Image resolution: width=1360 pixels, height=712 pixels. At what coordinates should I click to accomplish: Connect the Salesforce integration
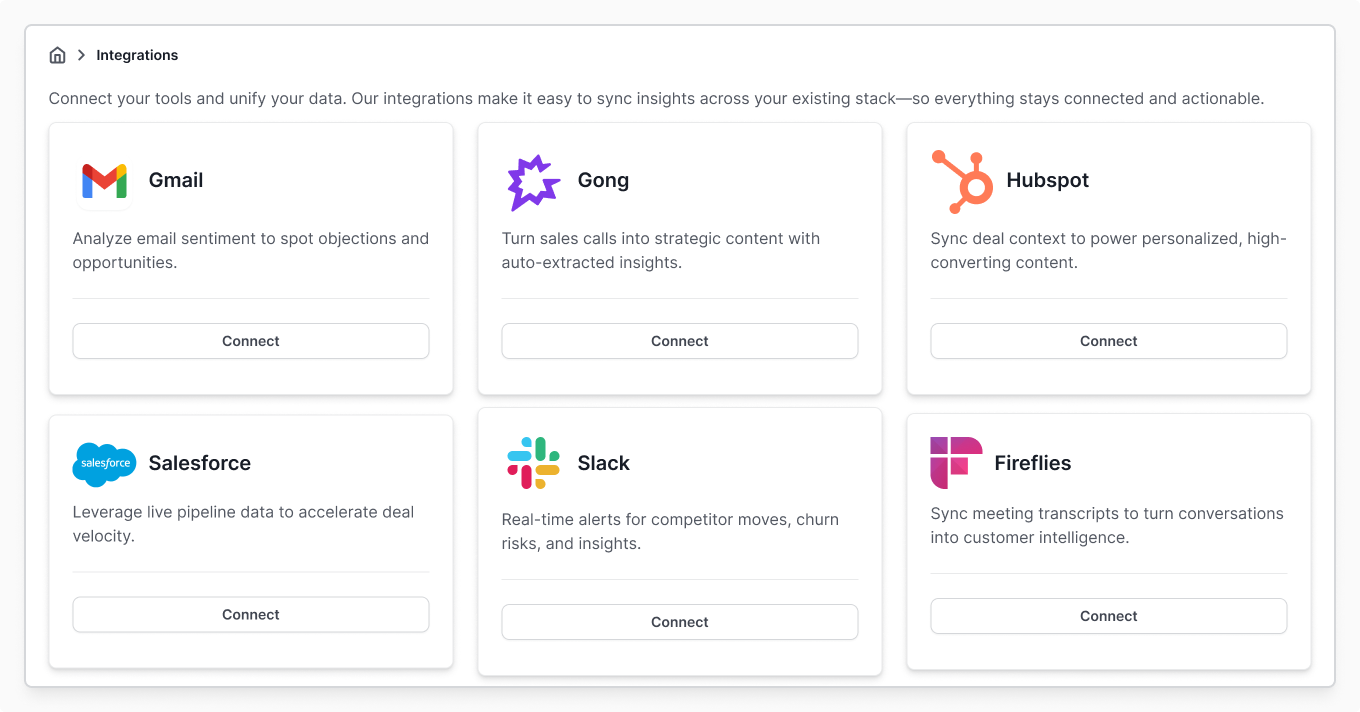tap(251, 615)
